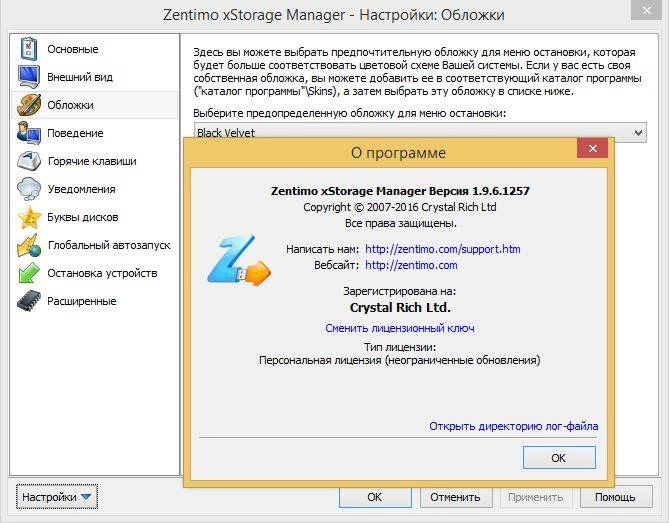Screen dimensions: 669x523
Task: Open the Настройки dropdown button
Action: tap(57, 497)
